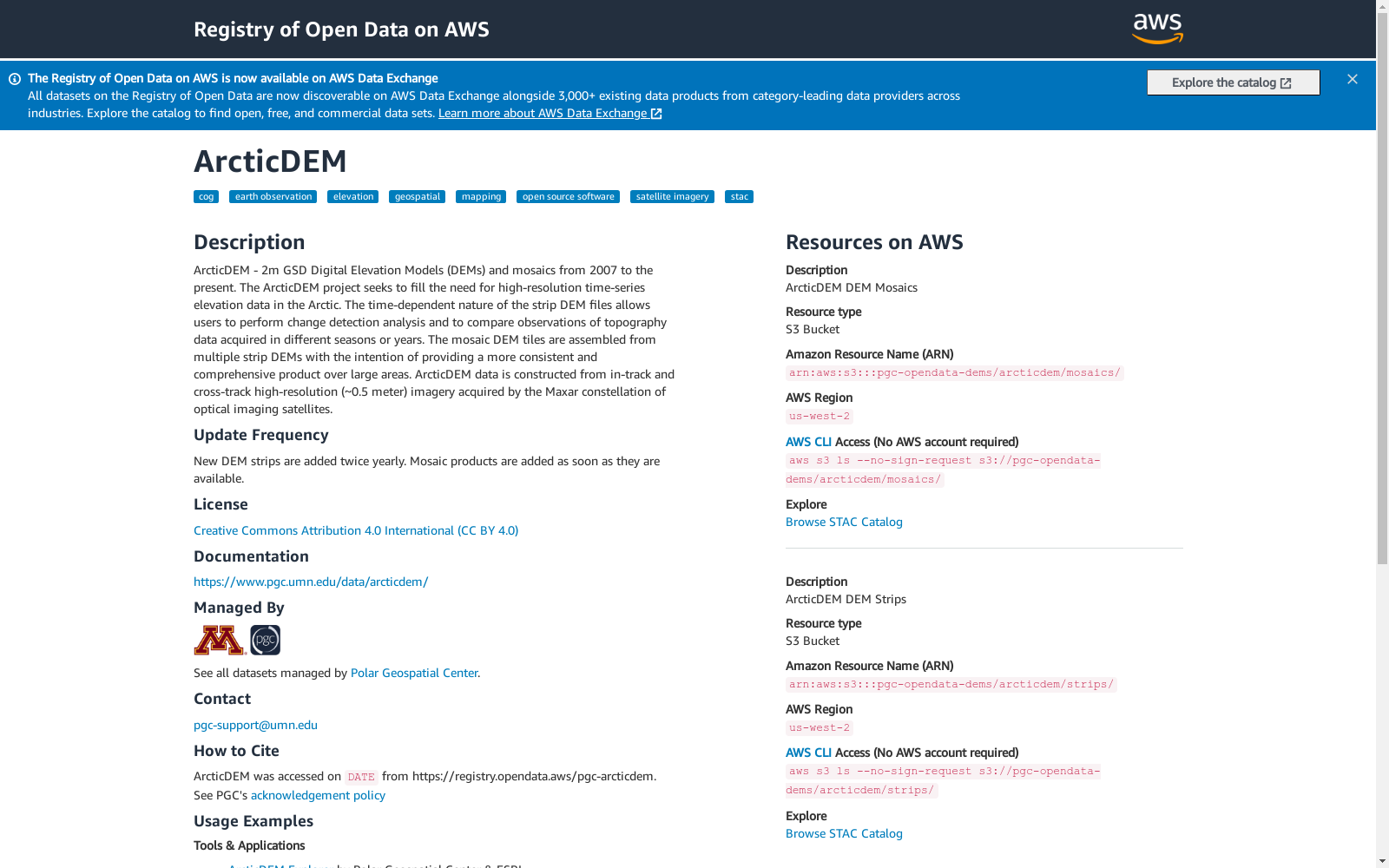Click the AWS logo in the header

click(1157, 29)
